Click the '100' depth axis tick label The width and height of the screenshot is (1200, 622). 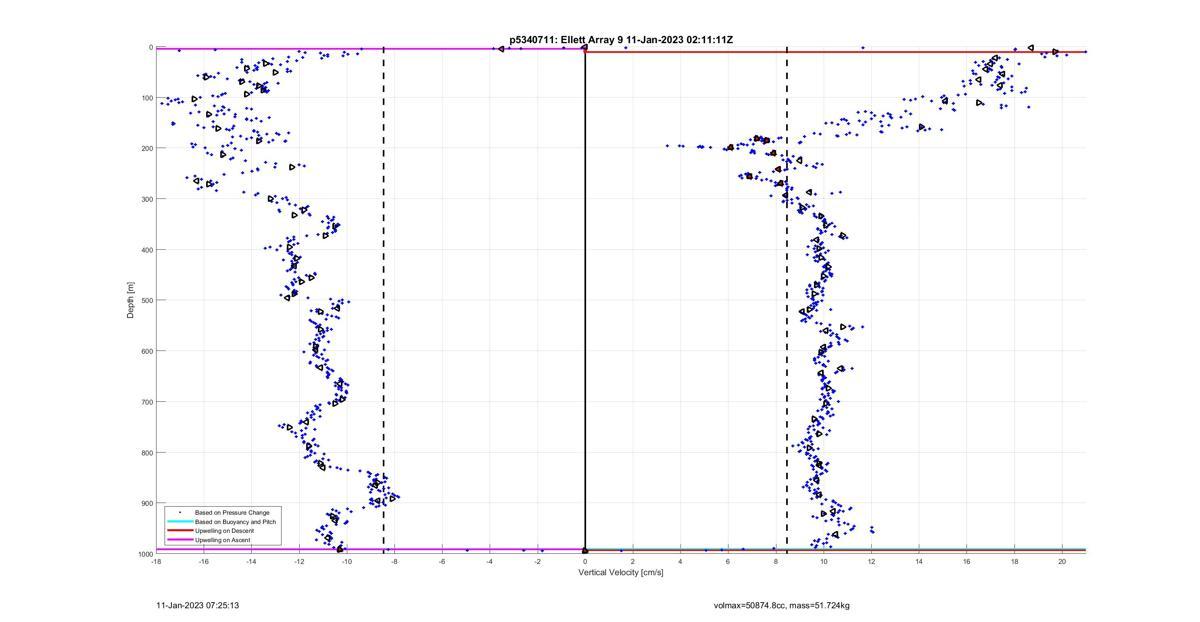click(146, 98)
